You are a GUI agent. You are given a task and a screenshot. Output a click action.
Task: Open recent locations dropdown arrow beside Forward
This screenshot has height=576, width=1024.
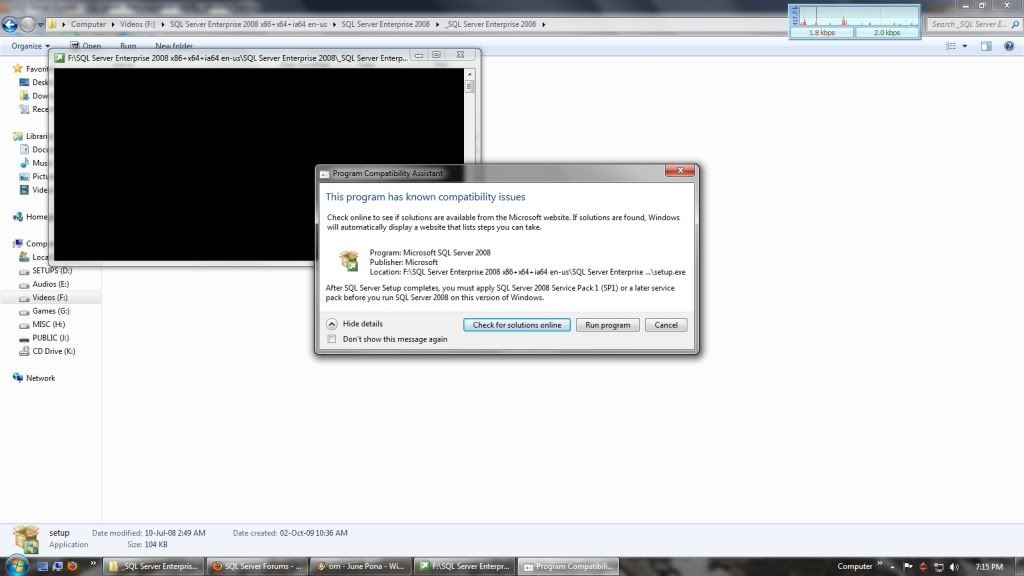click(x=40, y=25)
